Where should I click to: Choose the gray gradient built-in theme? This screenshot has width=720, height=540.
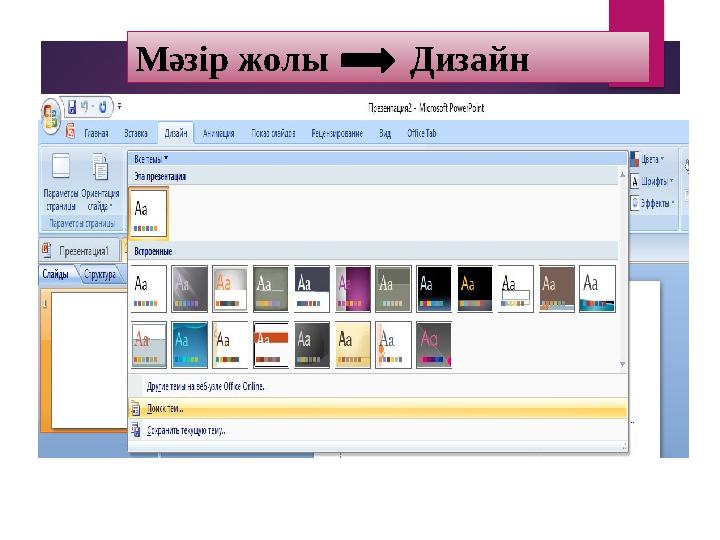point(189,289)
